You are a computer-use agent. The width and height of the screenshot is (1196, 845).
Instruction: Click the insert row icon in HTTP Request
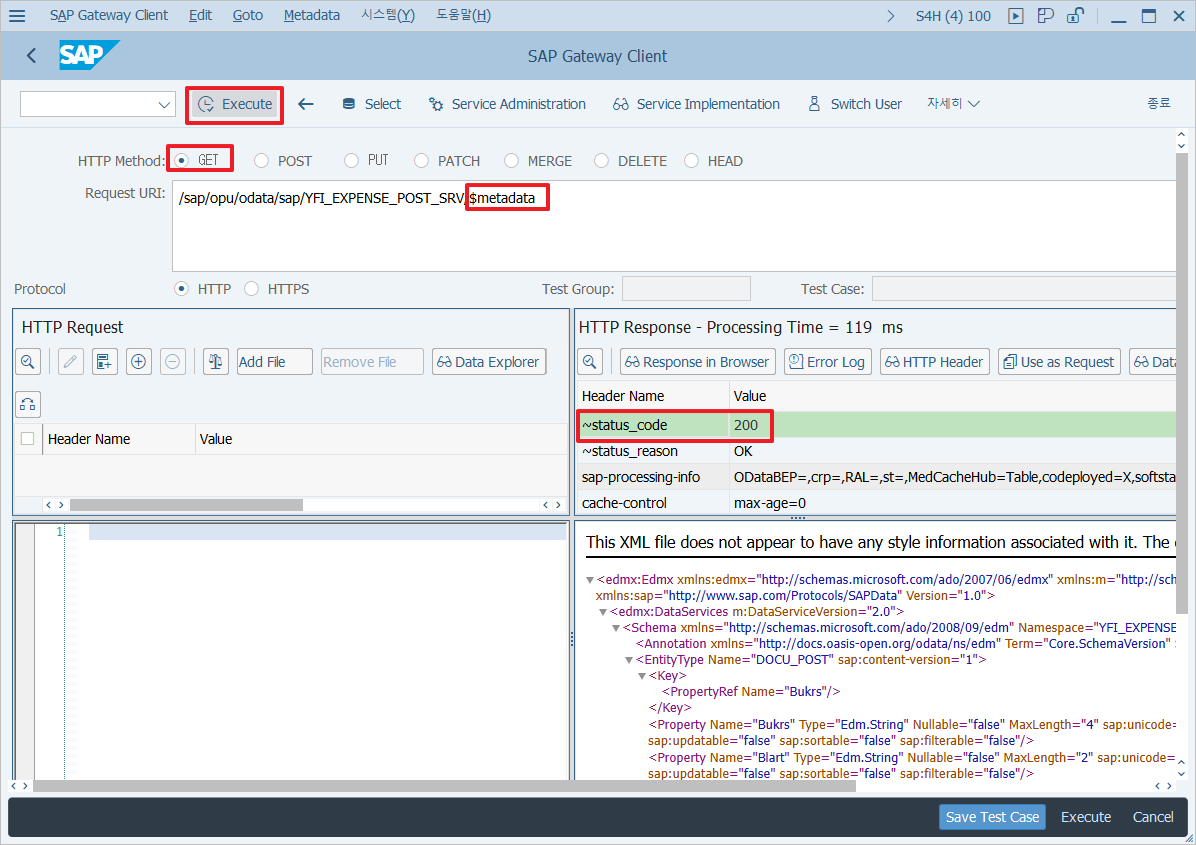tap(104, 361)
